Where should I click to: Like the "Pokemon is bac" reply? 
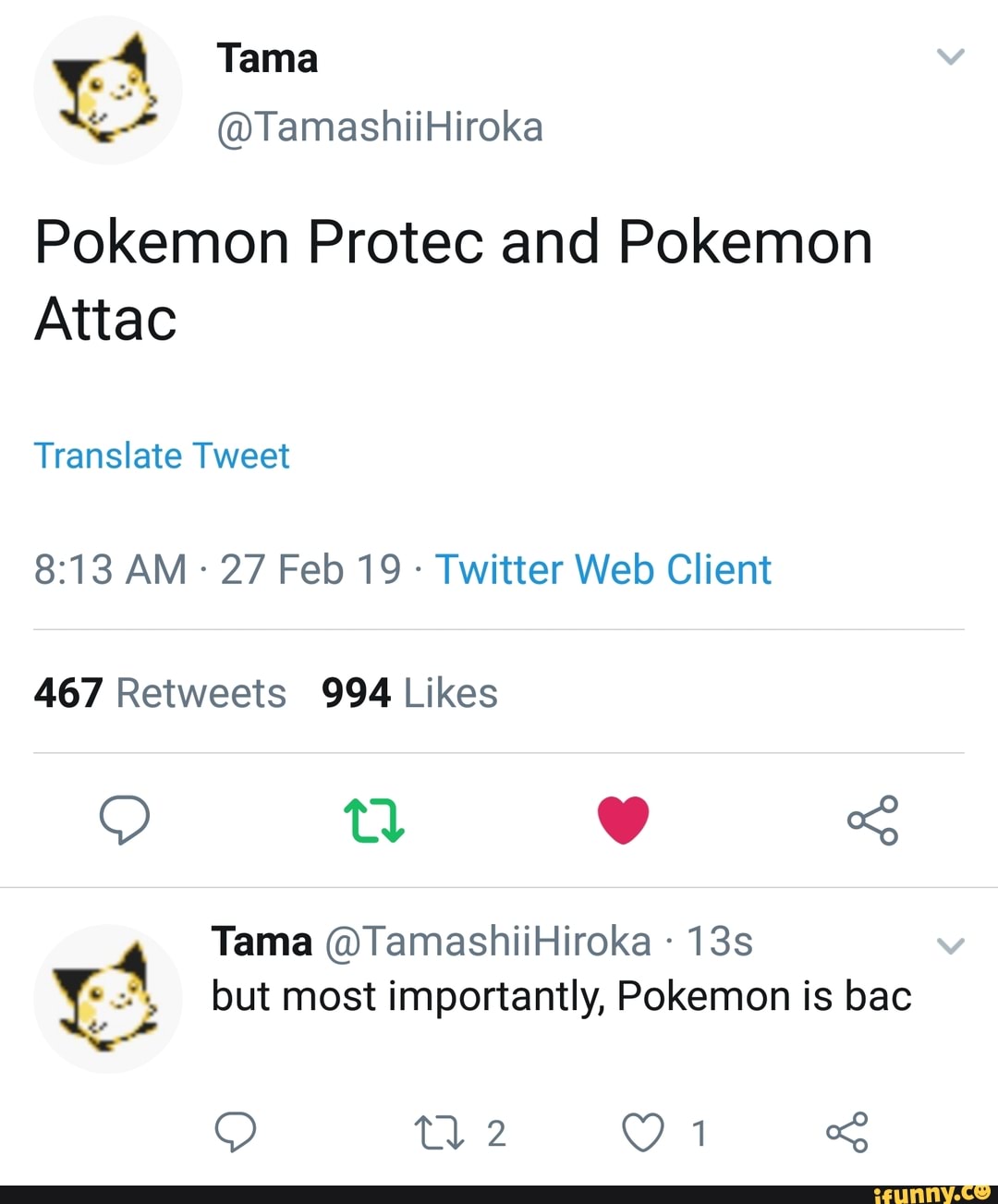click(x=643, y=1133)
